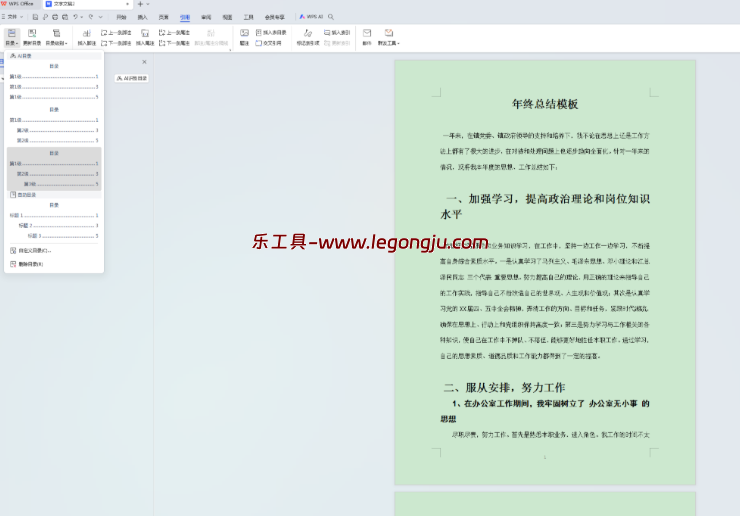Choose the two-level TOC preview template
This screenshot has height=516, width=740.
(54, 125)
